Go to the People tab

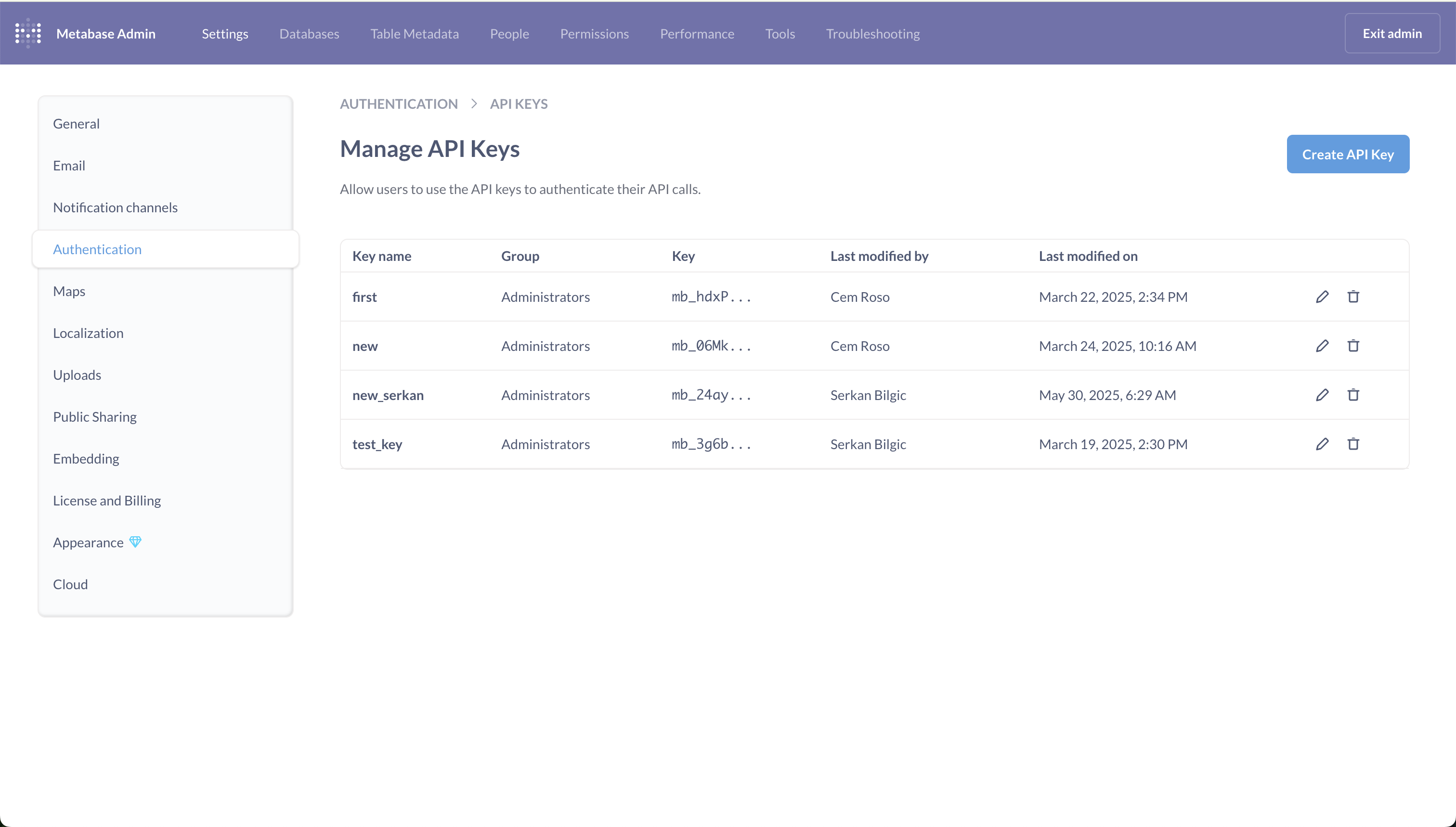509,34
